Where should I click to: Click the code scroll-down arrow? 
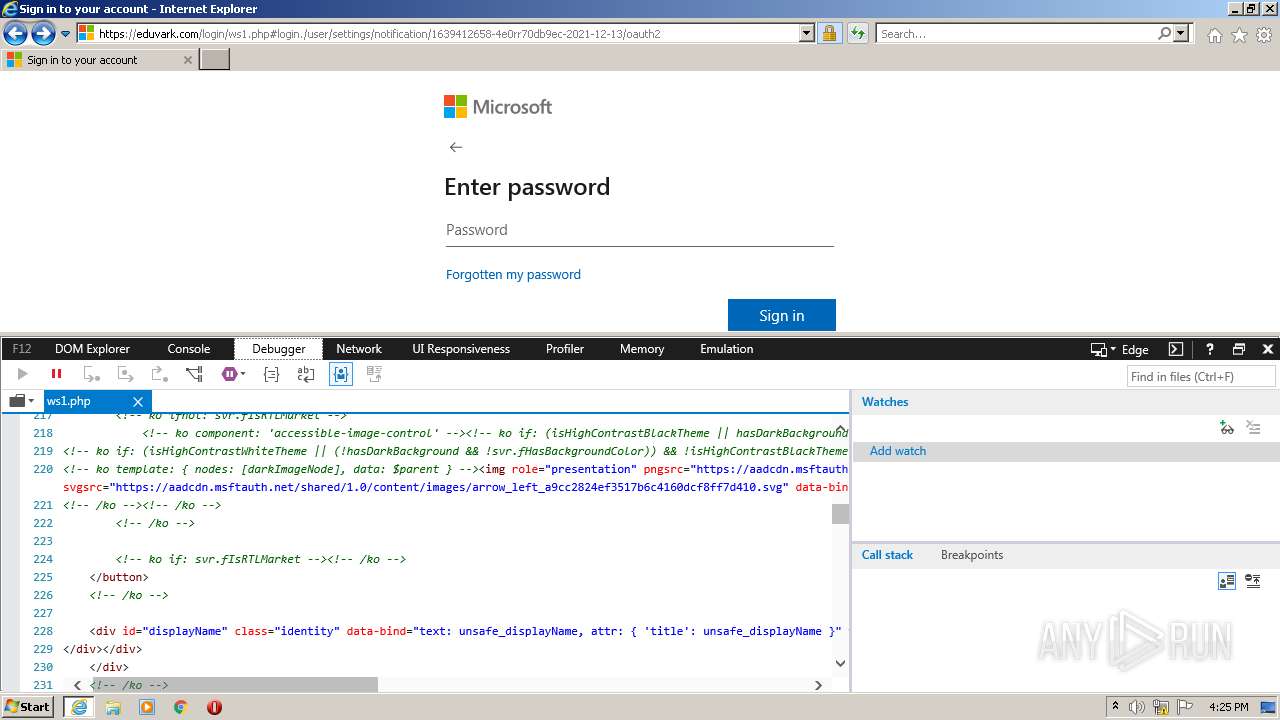840,663
